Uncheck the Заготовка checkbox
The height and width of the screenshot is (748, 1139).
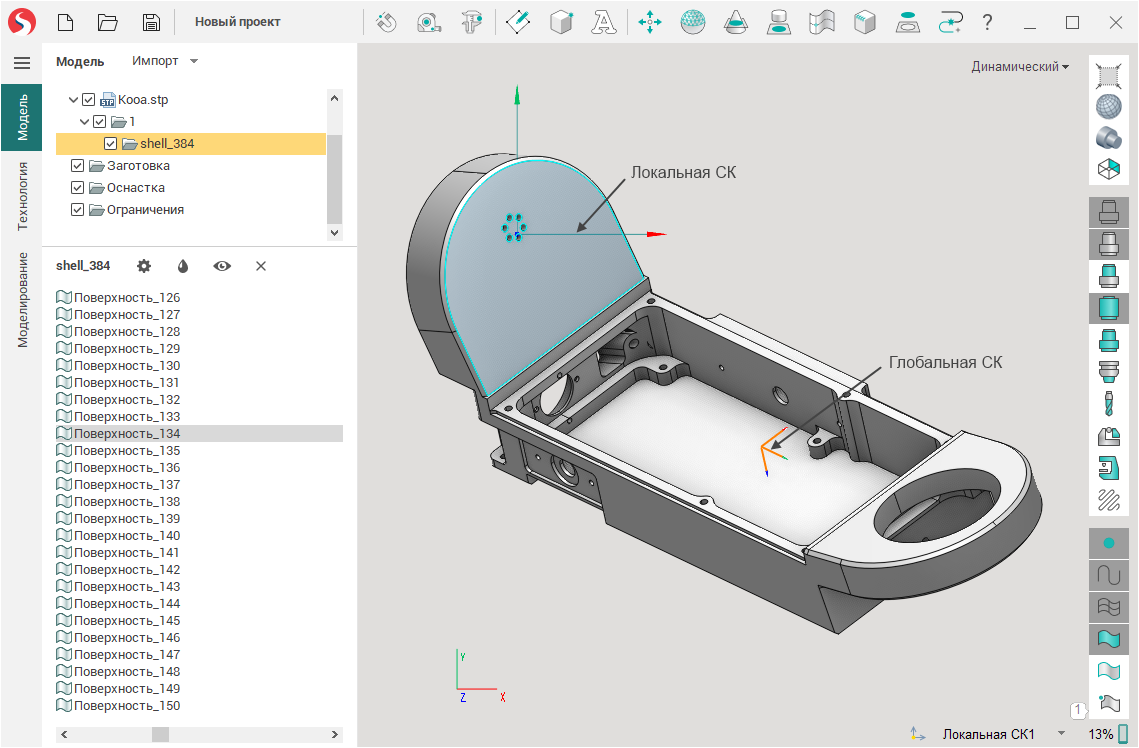click(77, 166)
